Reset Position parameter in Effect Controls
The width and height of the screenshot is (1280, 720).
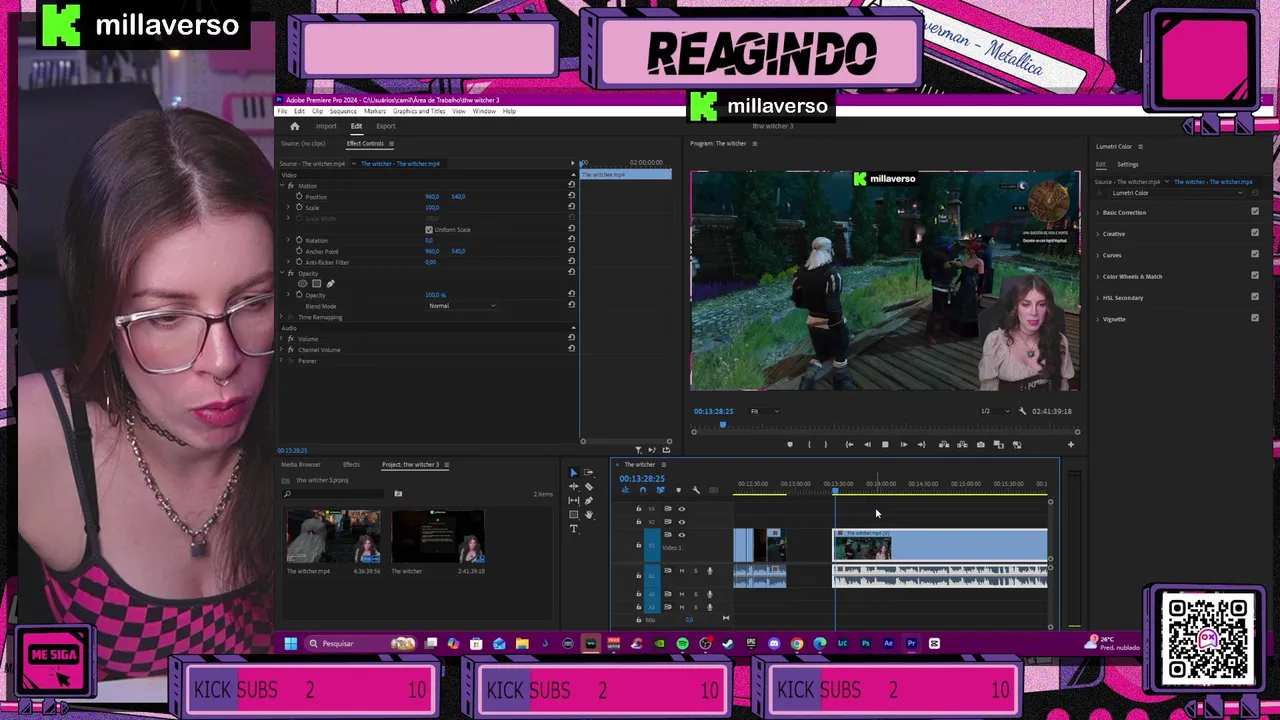coord(571,196)
